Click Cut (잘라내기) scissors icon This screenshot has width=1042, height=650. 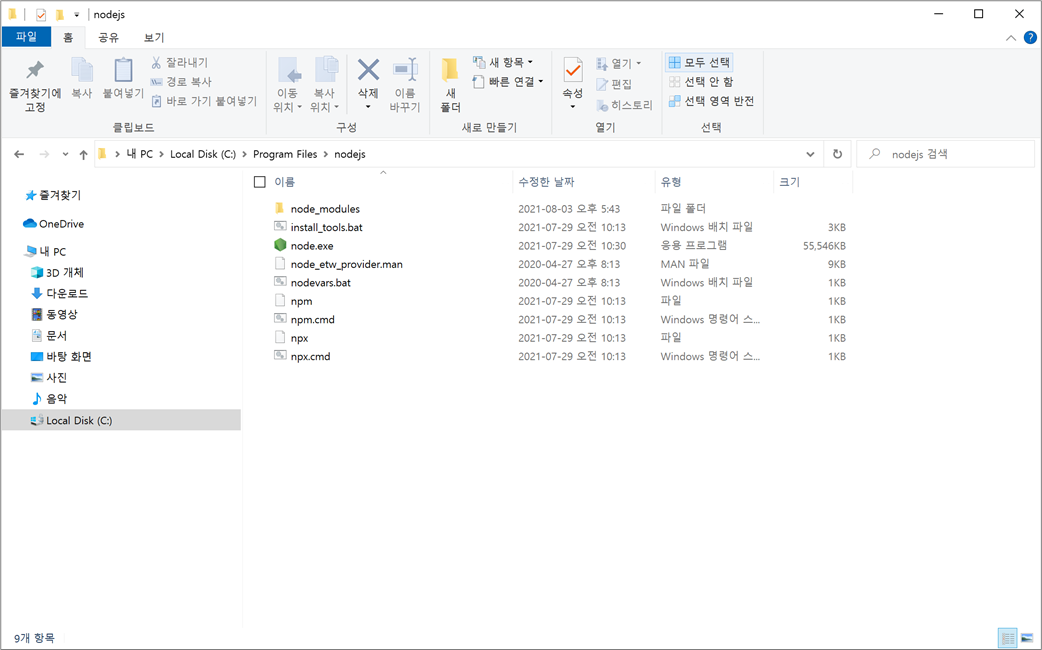tap(156, 62)
